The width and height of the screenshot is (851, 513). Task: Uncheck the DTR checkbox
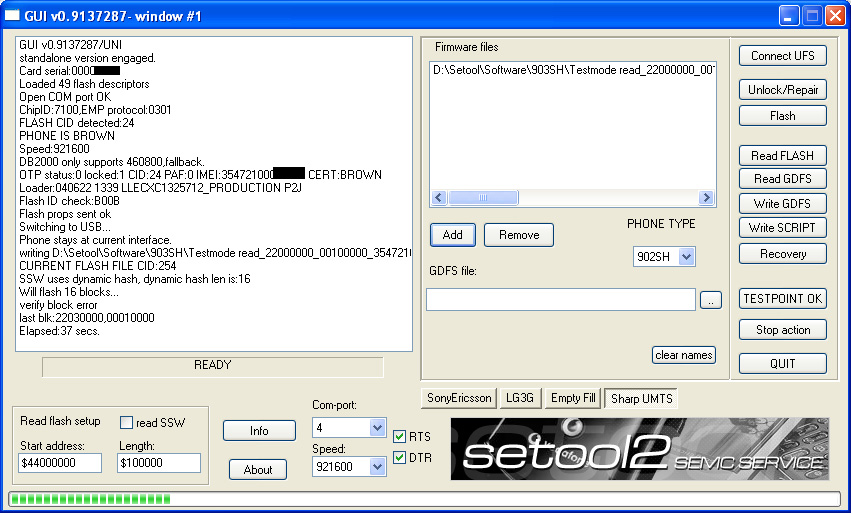coord(400,458)
